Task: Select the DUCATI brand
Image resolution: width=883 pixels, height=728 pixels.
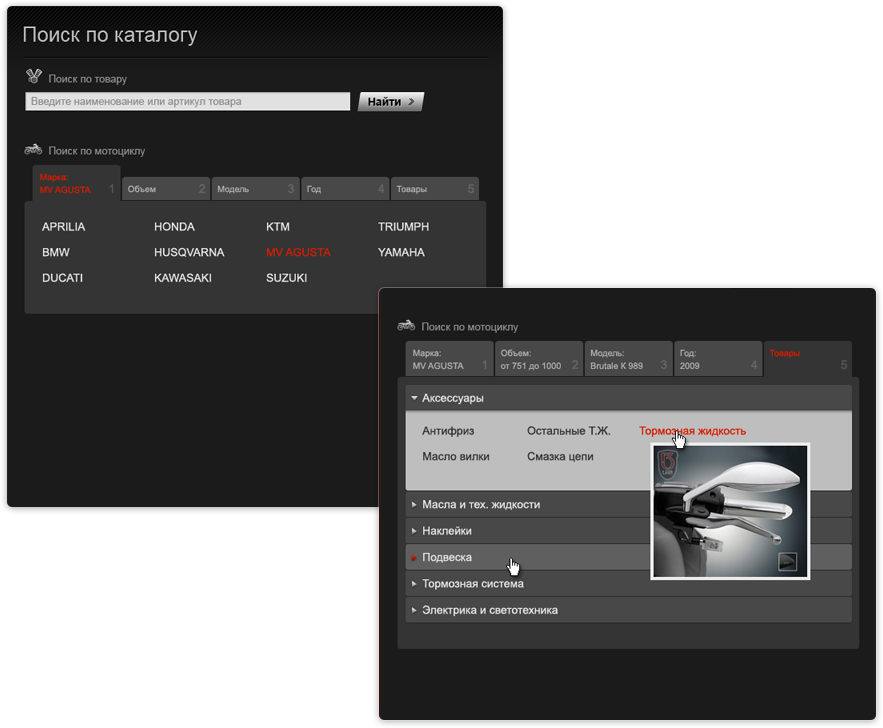Action: click(x=63, y=278)
